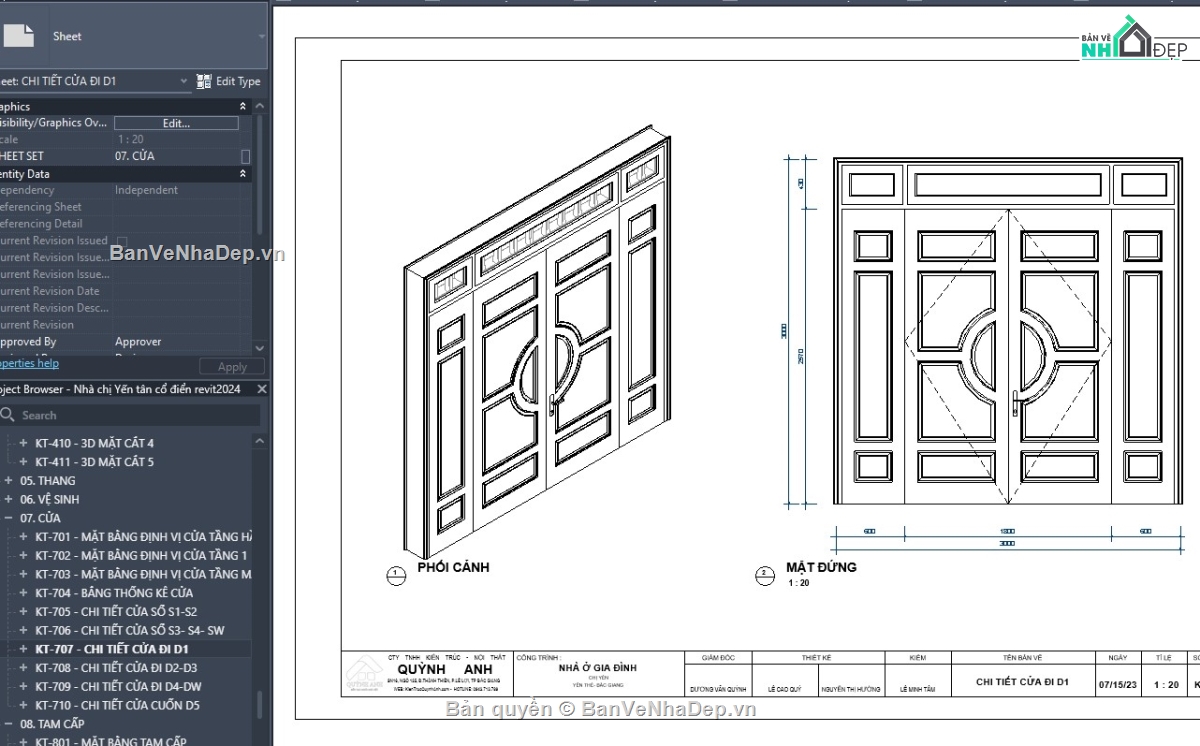
Task: Expand sheet KT-705 - CHI TIẾT CỬA SỔ S1-S2
Action: pos(24,612)
